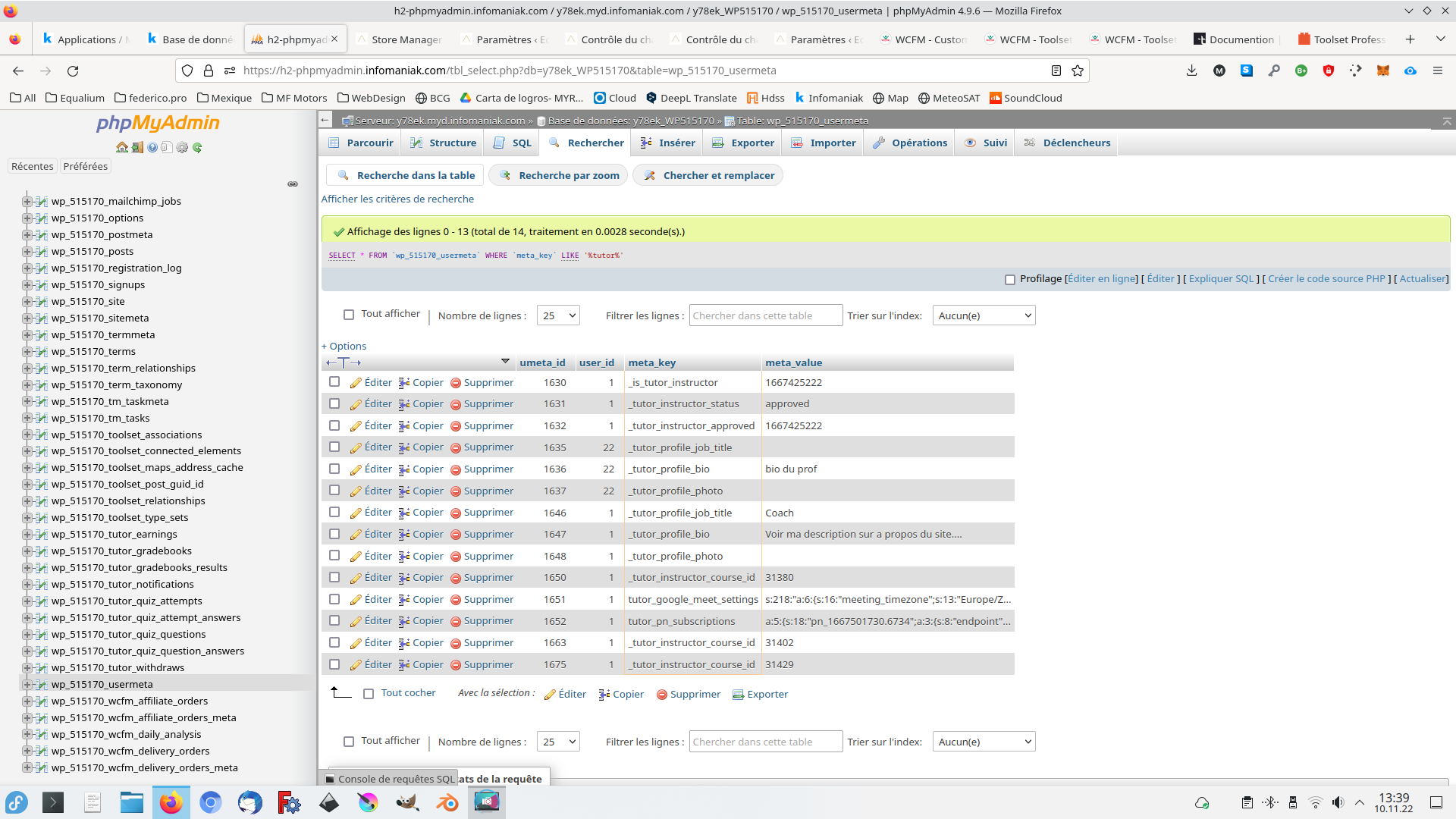Expand the wp_515170_posts tree node

(x=27, y=251)
